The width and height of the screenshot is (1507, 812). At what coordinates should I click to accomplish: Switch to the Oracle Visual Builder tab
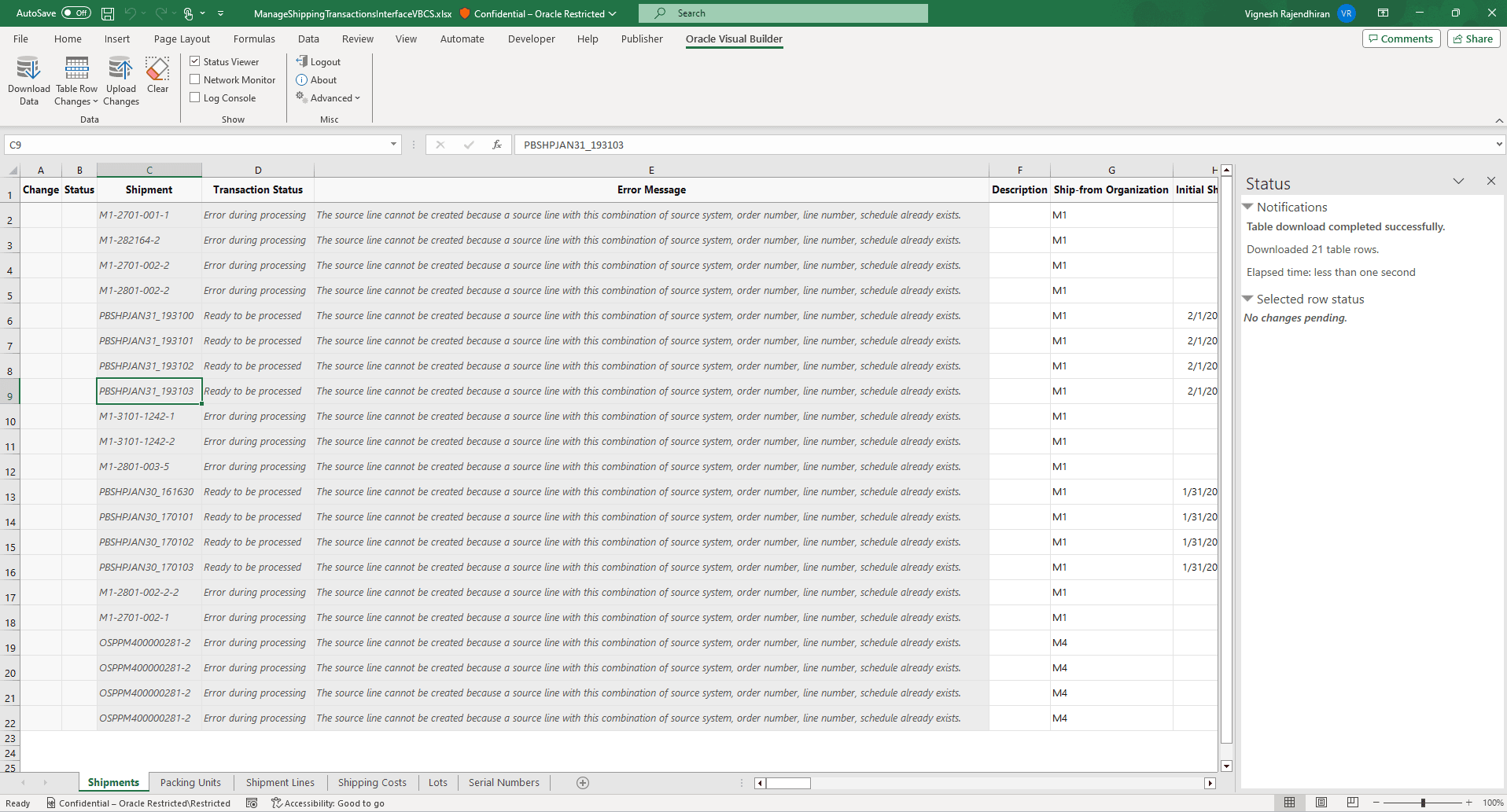pyautogui.click(x=733, y=39)
